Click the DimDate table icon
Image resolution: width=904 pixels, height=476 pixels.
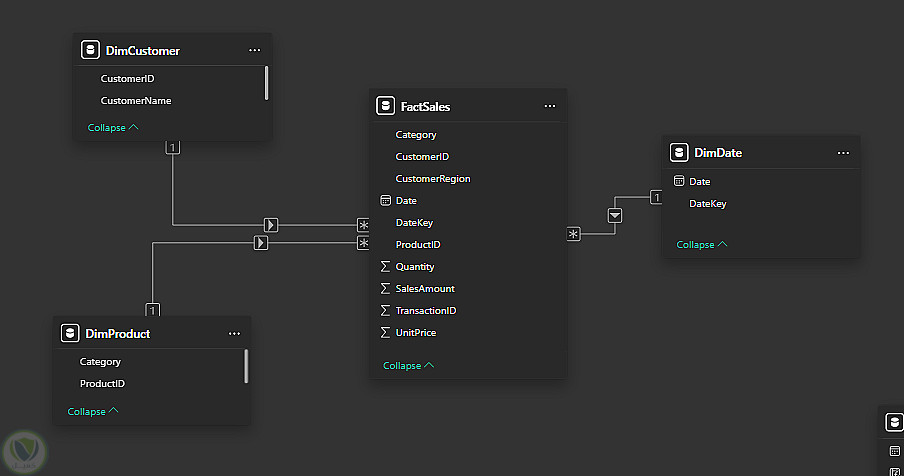pos(679,153)
